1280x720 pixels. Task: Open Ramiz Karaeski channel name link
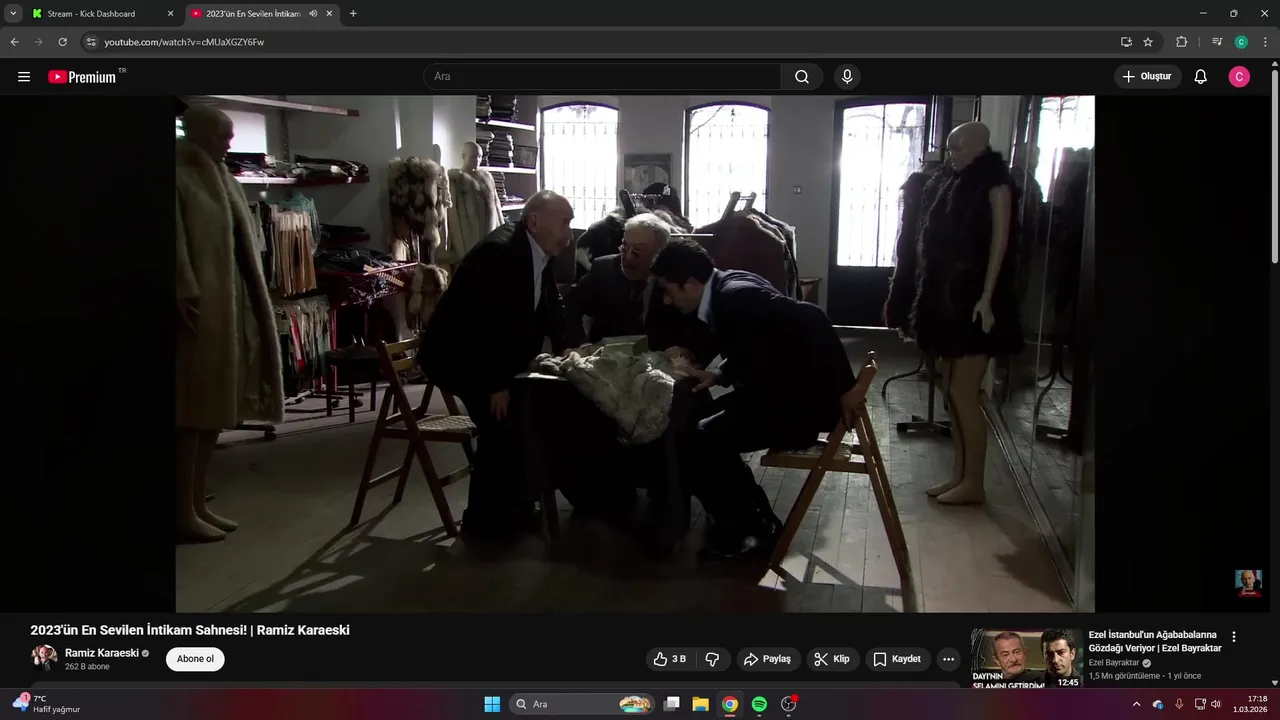(x=102, y=653)
